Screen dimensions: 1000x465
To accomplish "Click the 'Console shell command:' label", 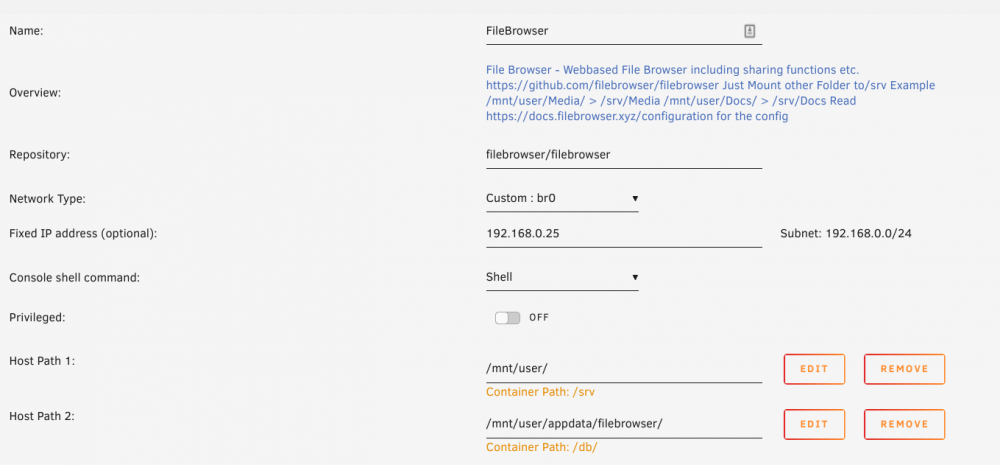I will point(74,278).
